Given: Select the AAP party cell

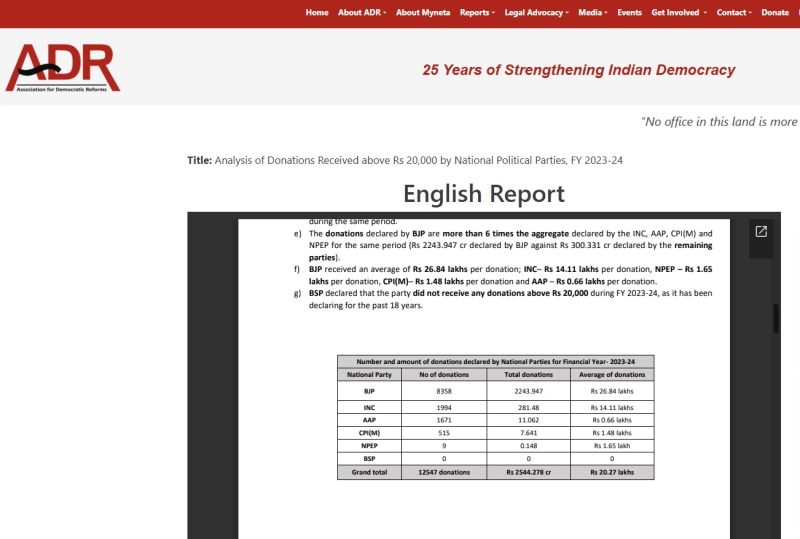Looking at the screenshot, I should pyautogui.click(x=369, y=420).
